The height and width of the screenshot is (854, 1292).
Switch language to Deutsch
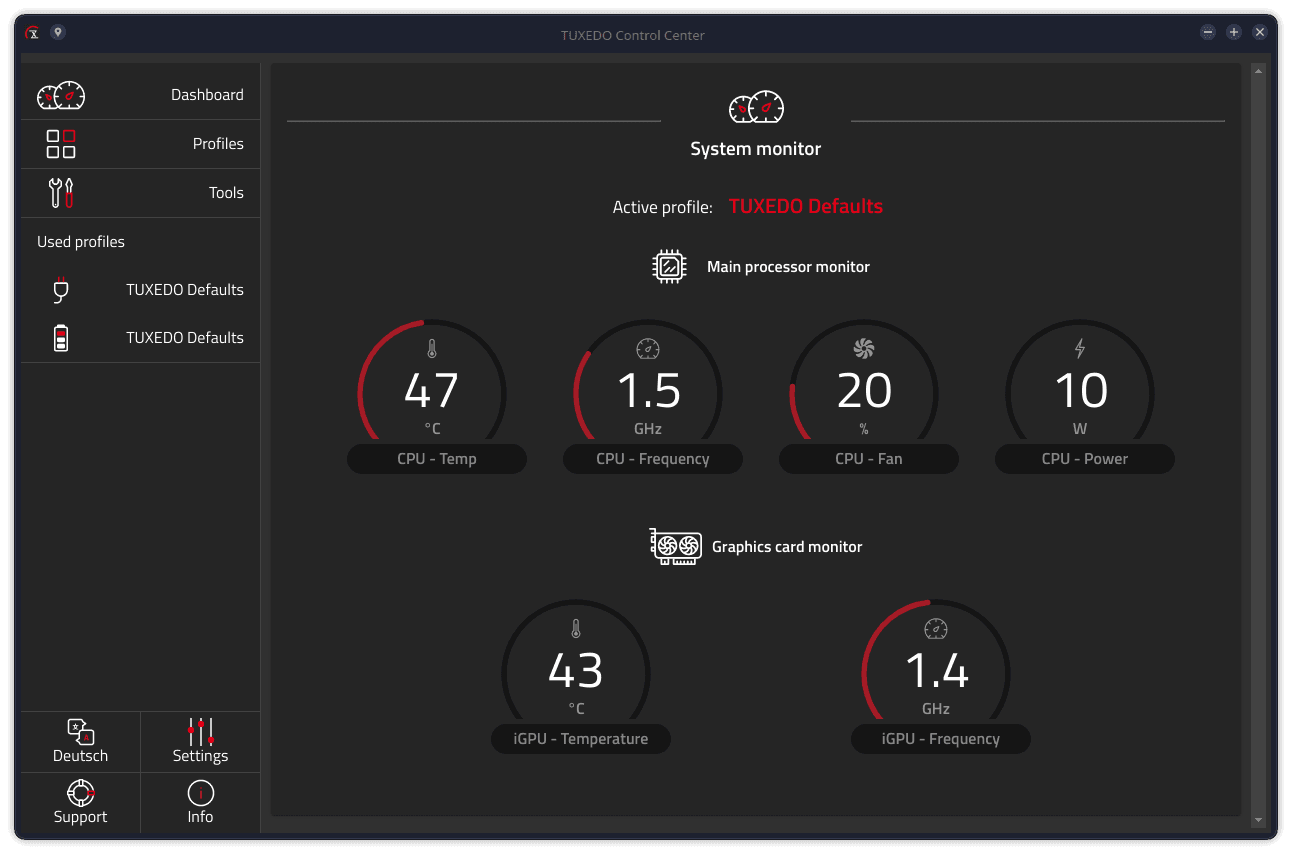[x=80, y=742]
